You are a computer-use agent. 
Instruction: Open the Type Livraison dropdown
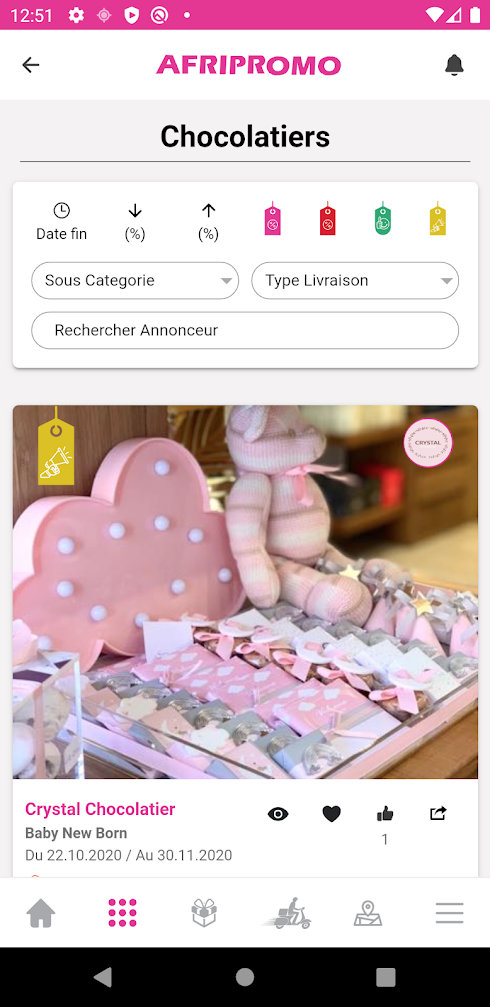point(355,281)
